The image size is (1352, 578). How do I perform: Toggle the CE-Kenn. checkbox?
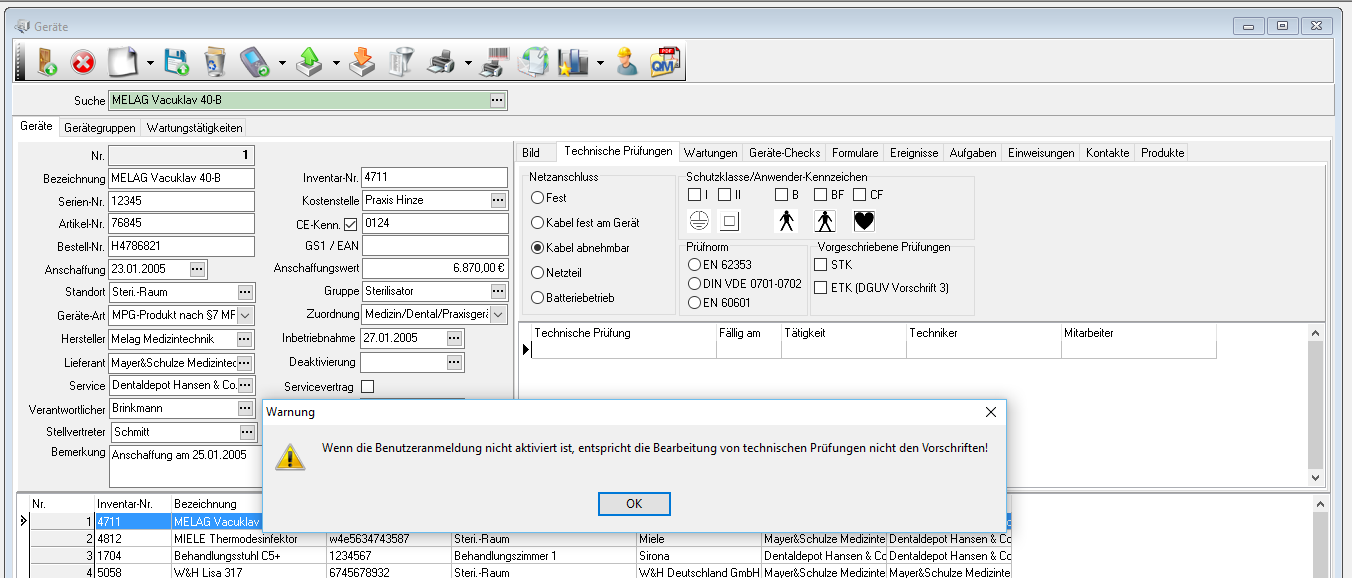(350, 224)
